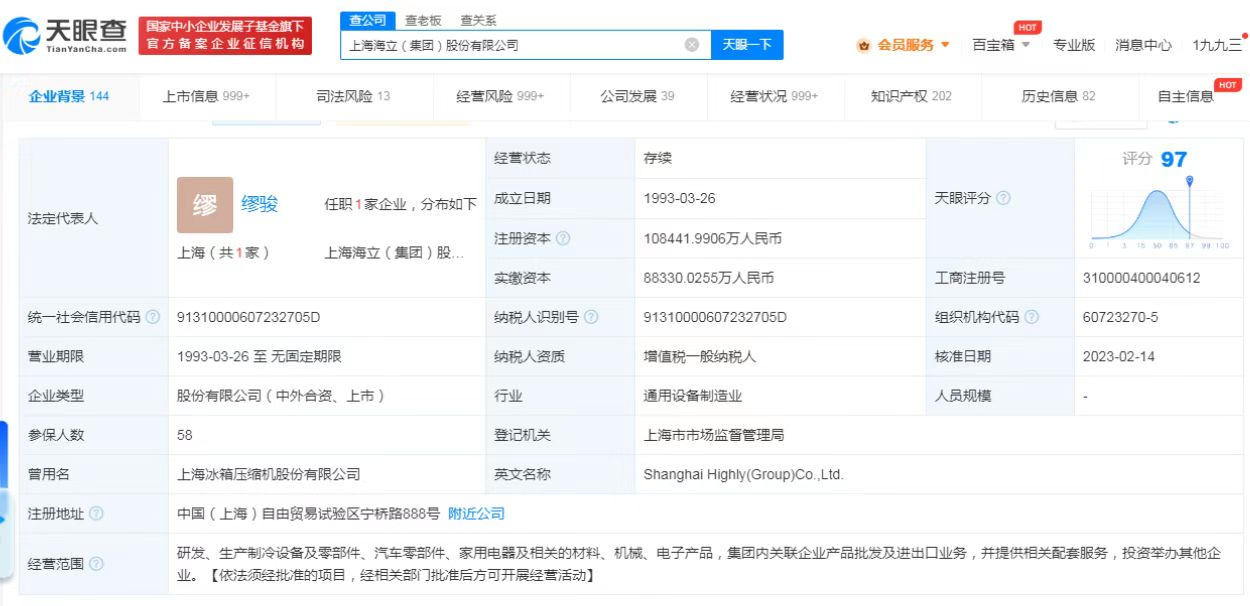This screenshot has width=1250, height=606.
Task: Click the company type 股份有限公司（中外合资、上市）
Action: point(281,396)
